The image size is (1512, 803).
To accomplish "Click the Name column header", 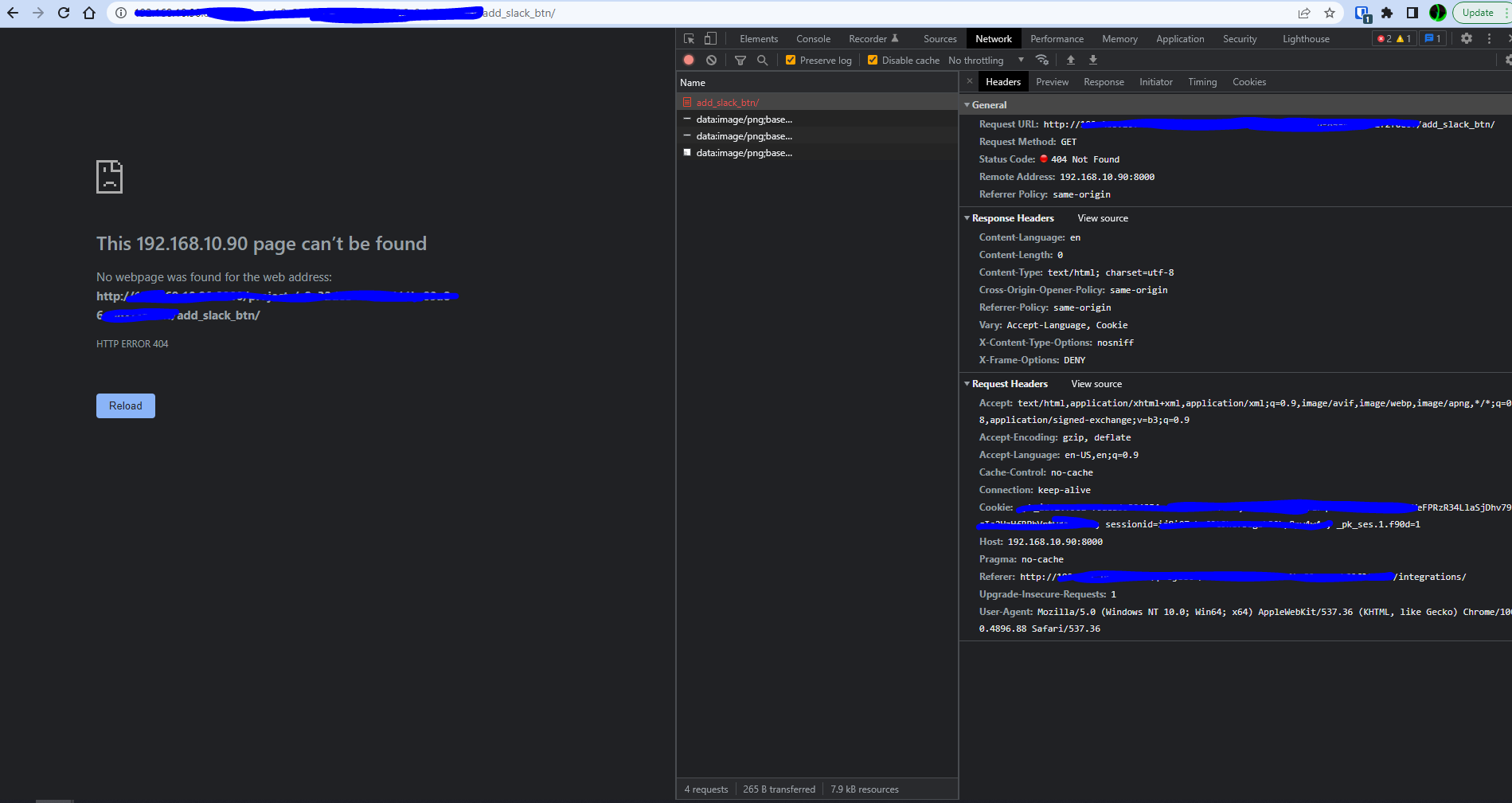I will pyautogui.click(x=817, y=83).
